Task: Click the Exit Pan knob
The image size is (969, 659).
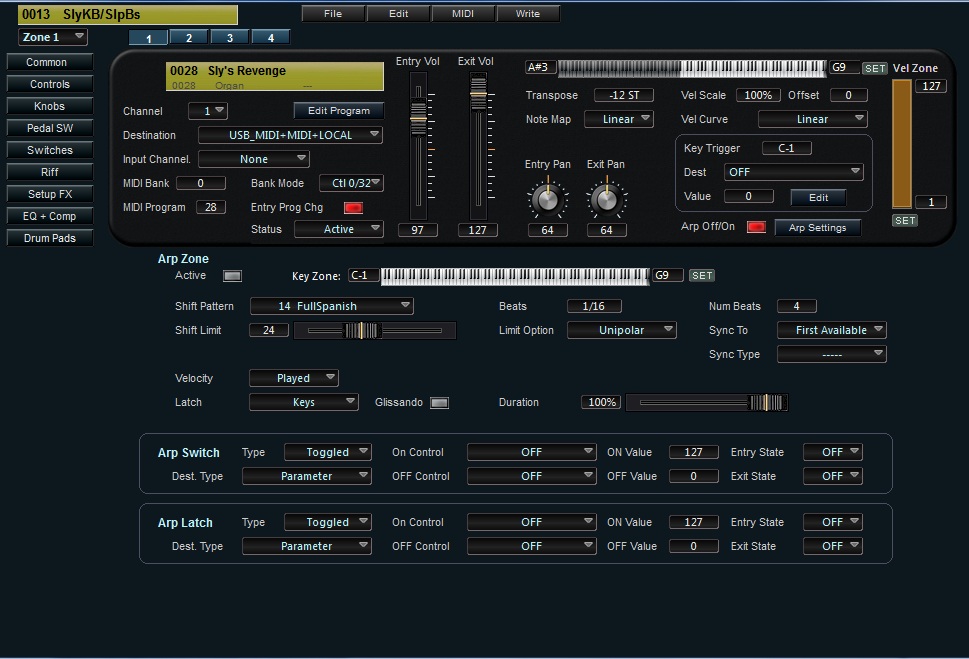Action: pyautogui.click(x=606, y=199)
